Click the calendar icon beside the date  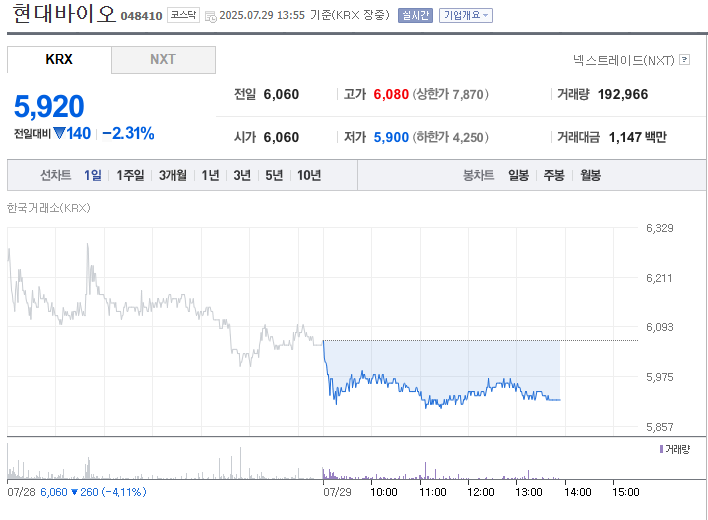[x=211, y=16]
